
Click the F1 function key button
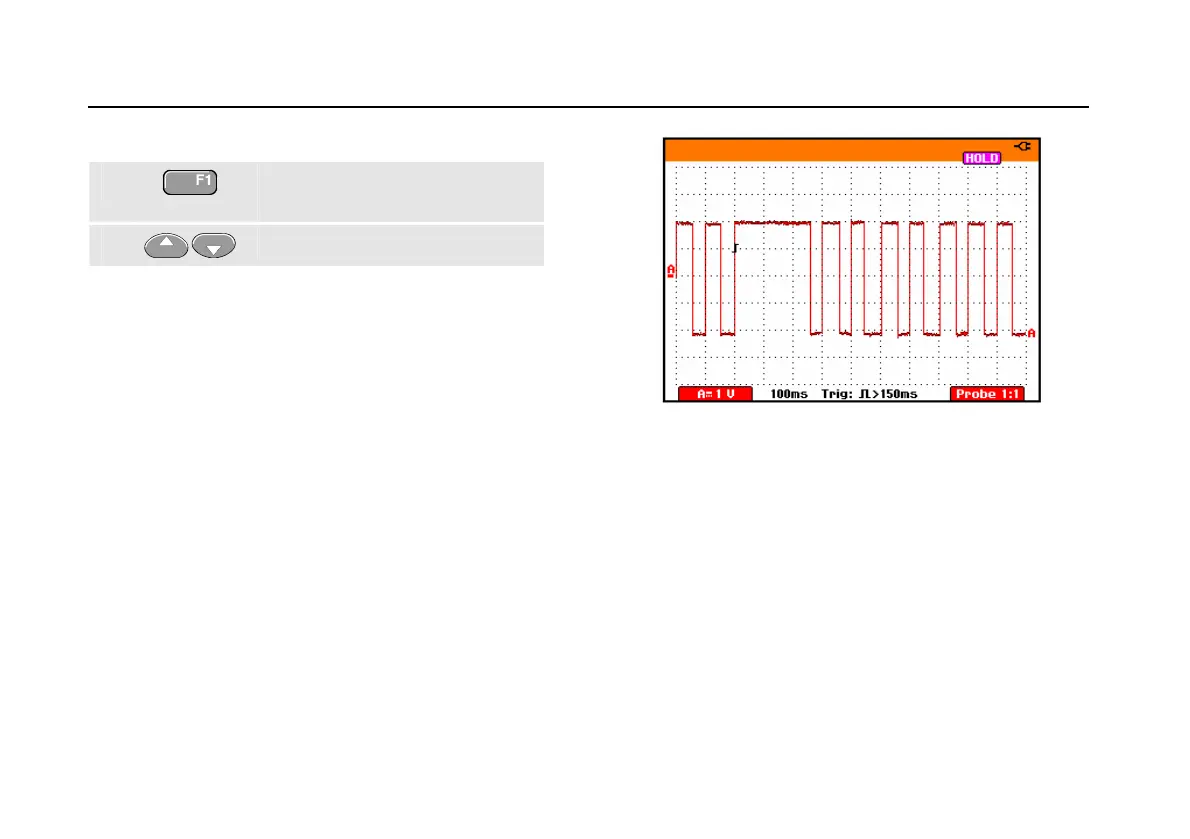click(x=190, y=182)
